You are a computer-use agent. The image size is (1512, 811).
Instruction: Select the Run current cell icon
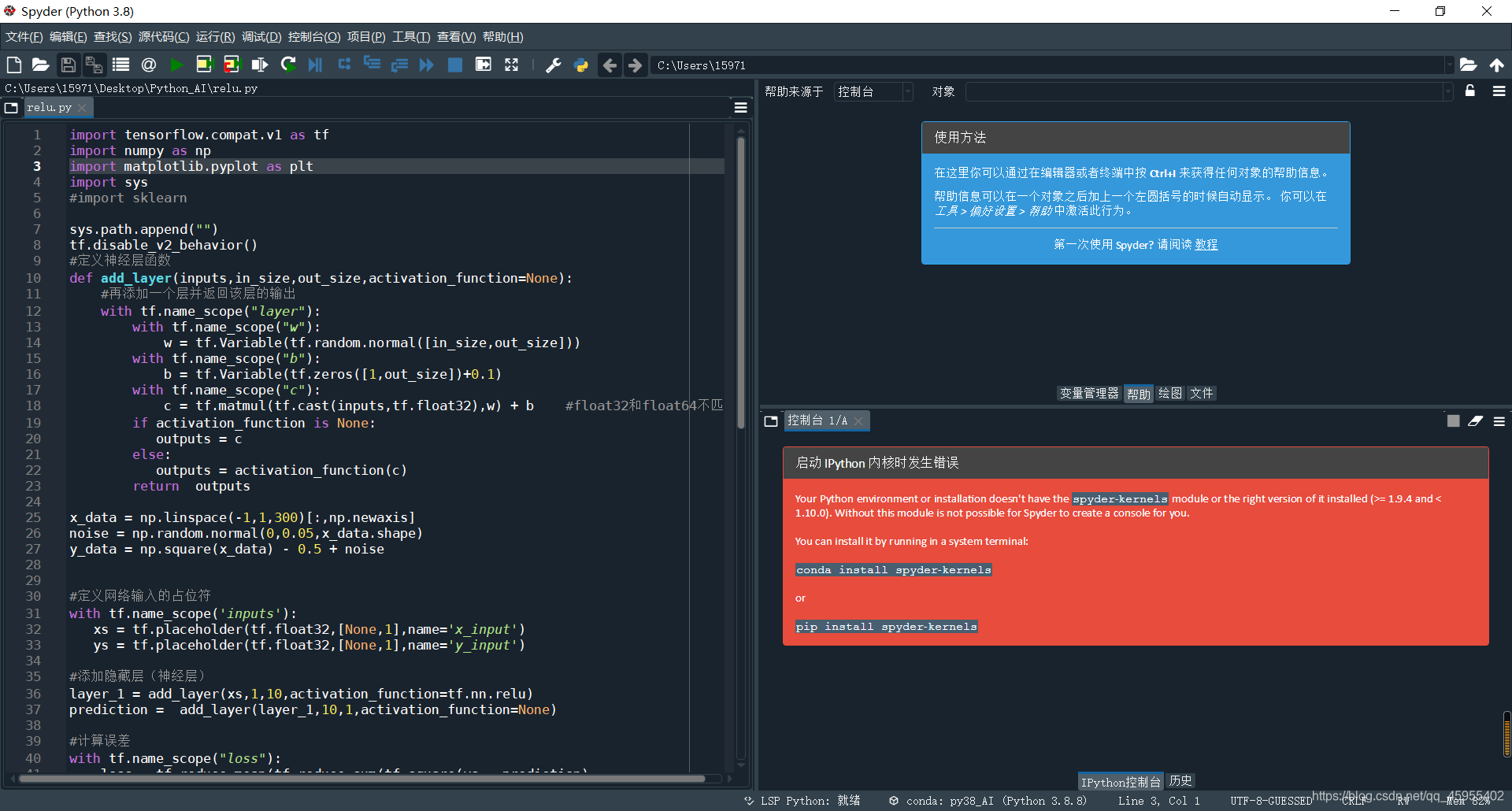(x=205, y=65)
